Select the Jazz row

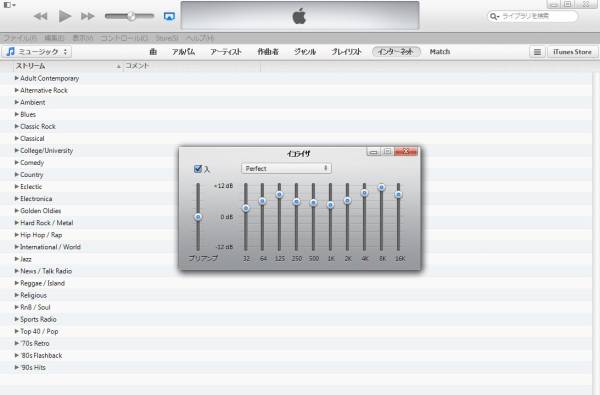click(297, 259)
